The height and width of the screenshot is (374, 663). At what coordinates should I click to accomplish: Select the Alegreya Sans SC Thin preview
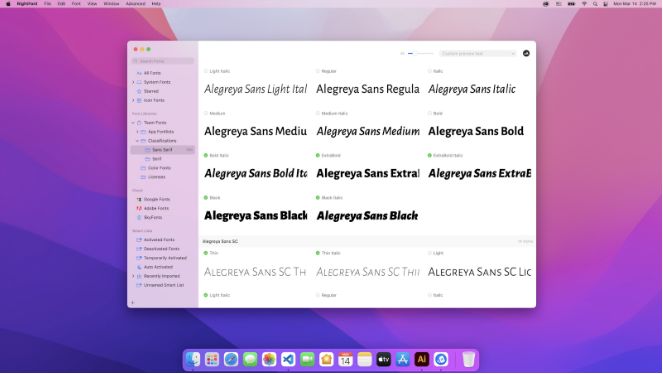pos(255,272)
